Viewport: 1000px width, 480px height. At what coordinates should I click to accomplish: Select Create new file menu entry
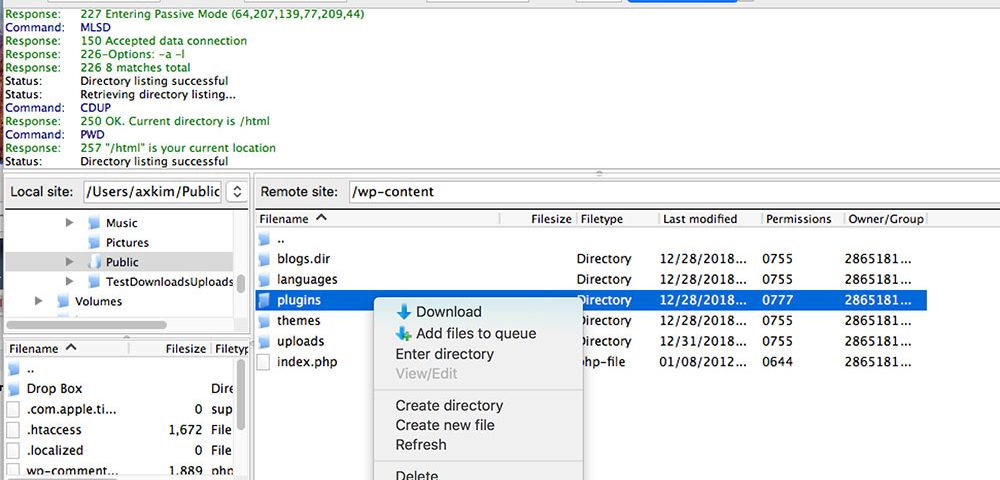(445, 425)
